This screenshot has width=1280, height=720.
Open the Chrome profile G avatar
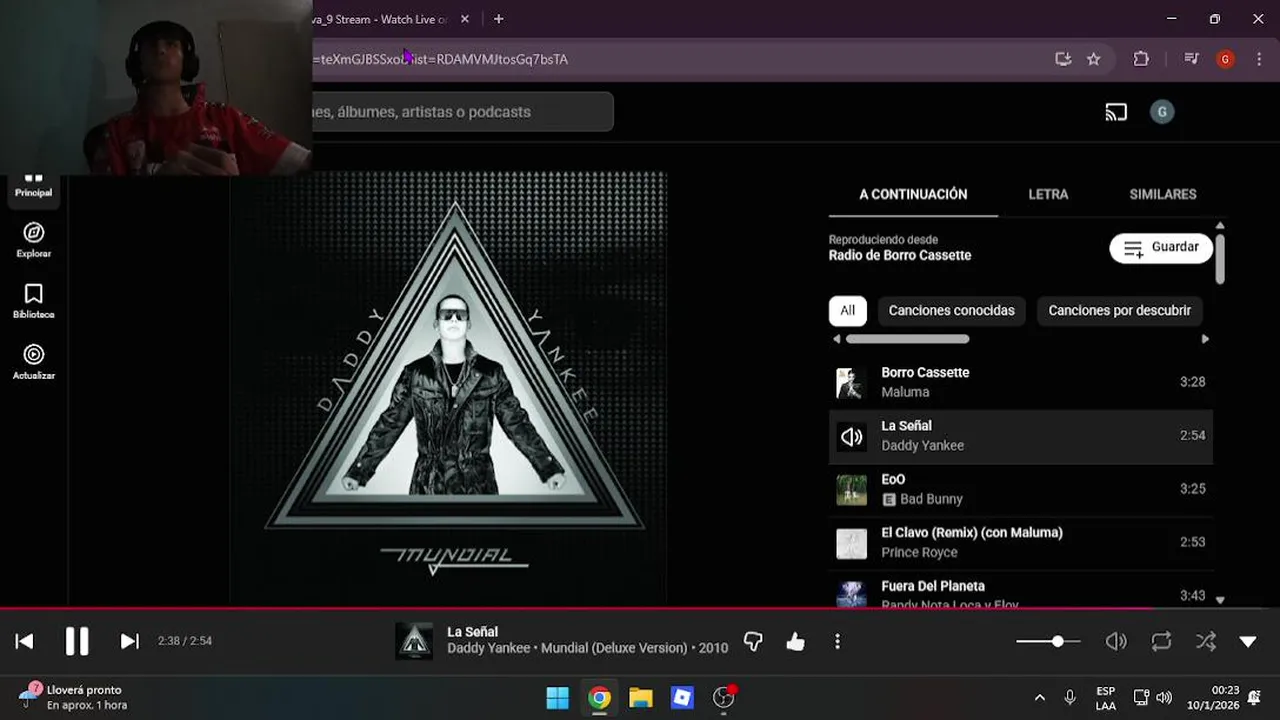(1225, 59)
